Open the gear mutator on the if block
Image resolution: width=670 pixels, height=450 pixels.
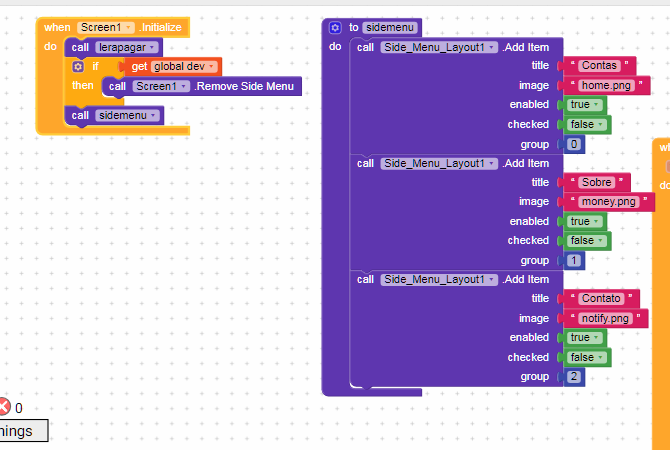pyautogui.click(x=78, y=67)
